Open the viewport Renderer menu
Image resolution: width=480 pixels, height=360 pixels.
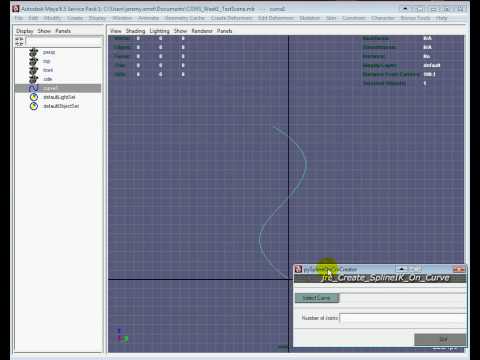point(202,31)
